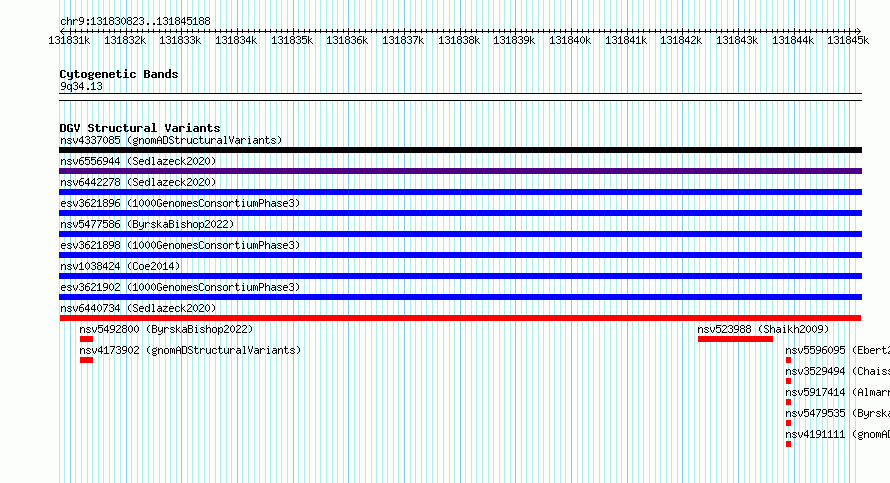Select the nsv3529494 red marker
This screenshot has width=890, height=483.
click(788, 381)
